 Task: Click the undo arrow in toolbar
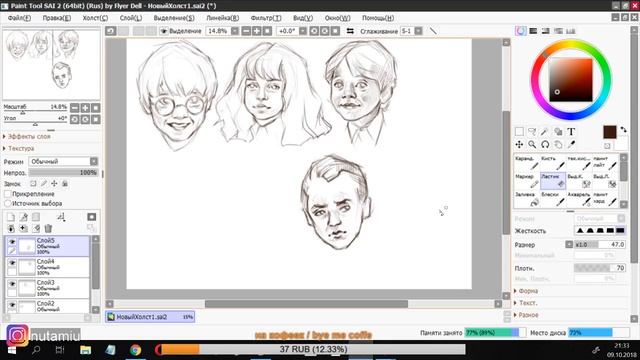(x=111, y=31)
